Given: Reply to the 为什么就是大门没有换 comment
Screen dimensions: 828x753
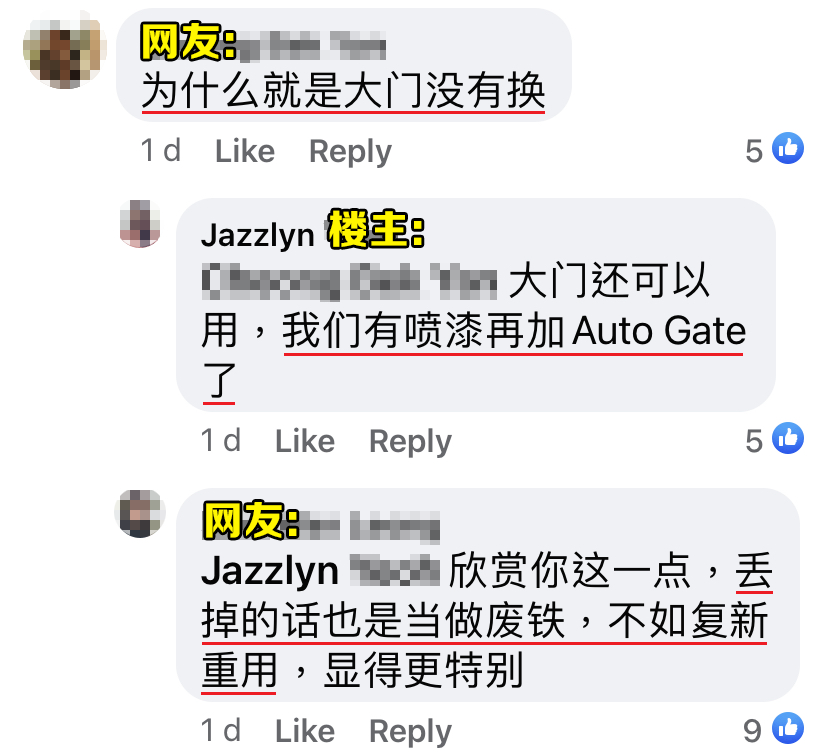Looking at the screenshot, I should point(350,152).
